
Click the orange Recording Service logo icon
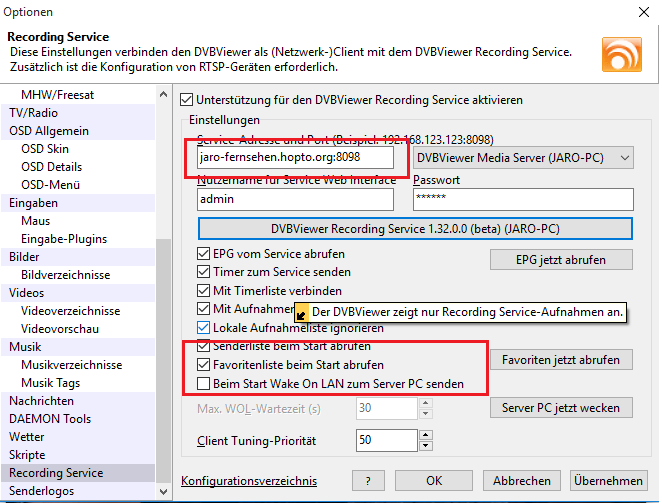621,54
